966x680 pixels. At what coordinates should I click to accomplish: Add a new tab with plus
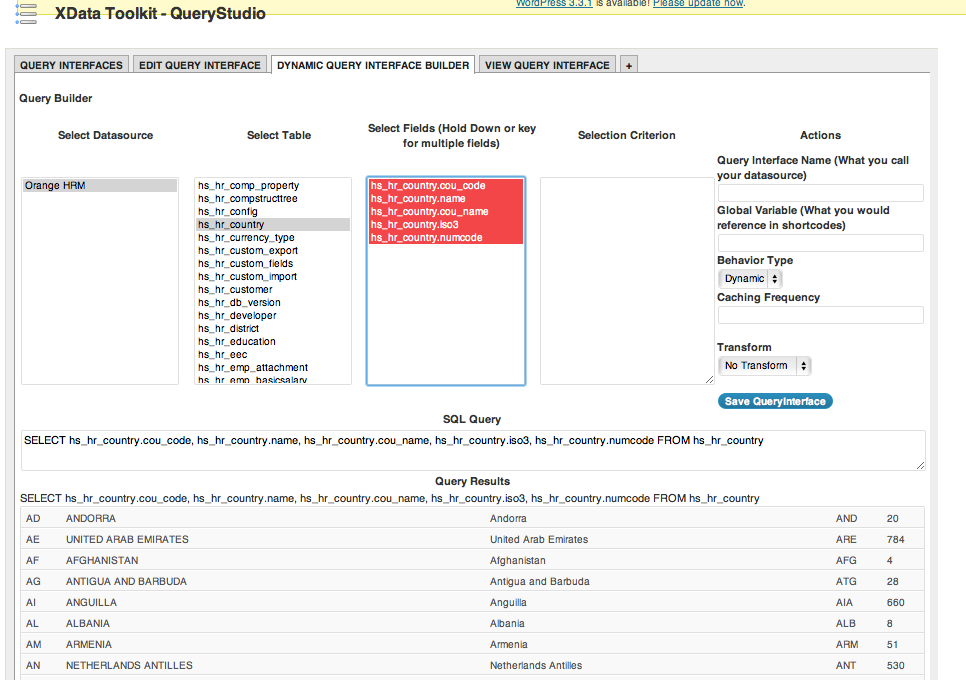[x=628, y=65]
